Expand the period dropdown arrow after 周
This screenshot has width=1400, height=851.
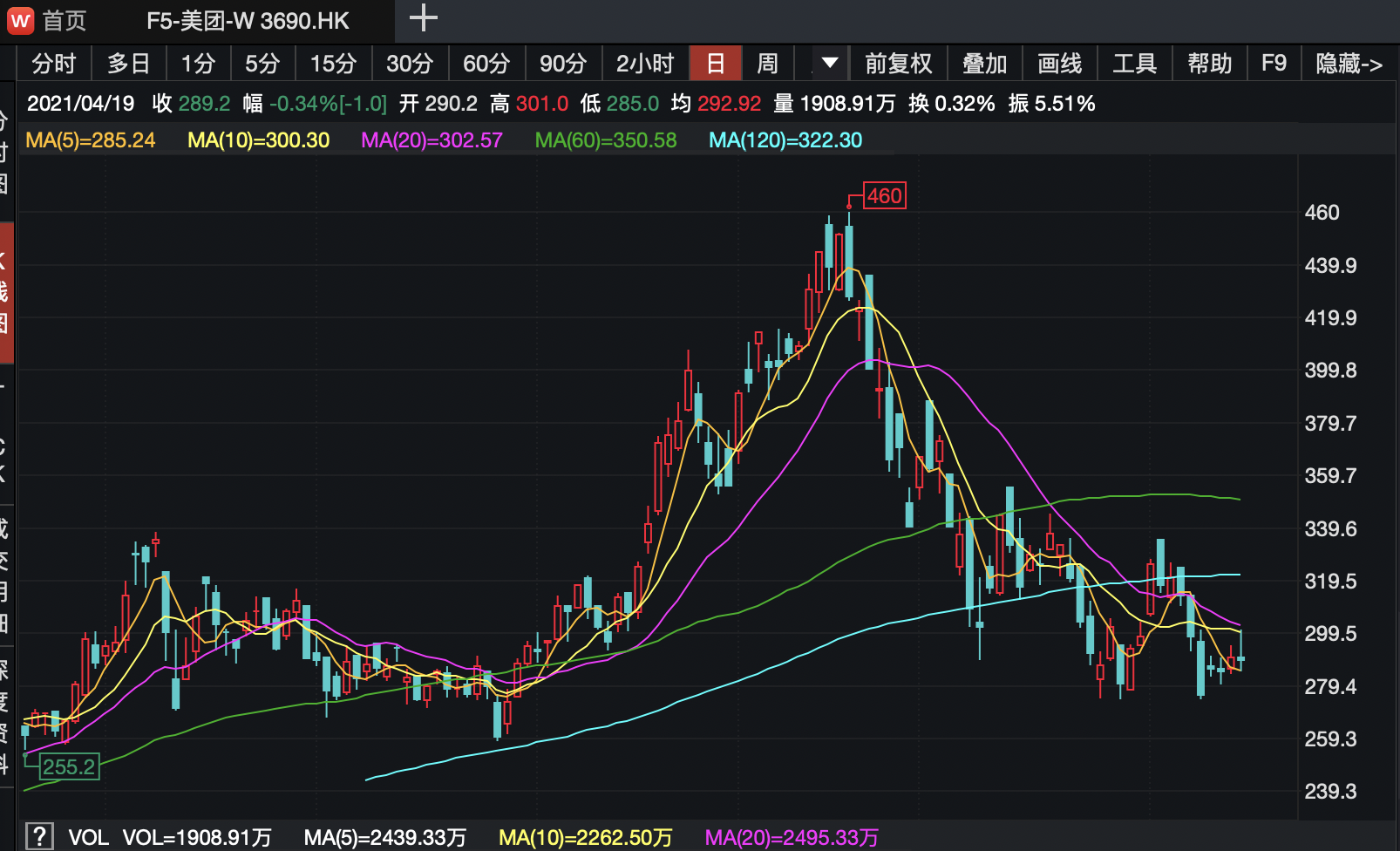pyautogui.click(x=829, y=63)
